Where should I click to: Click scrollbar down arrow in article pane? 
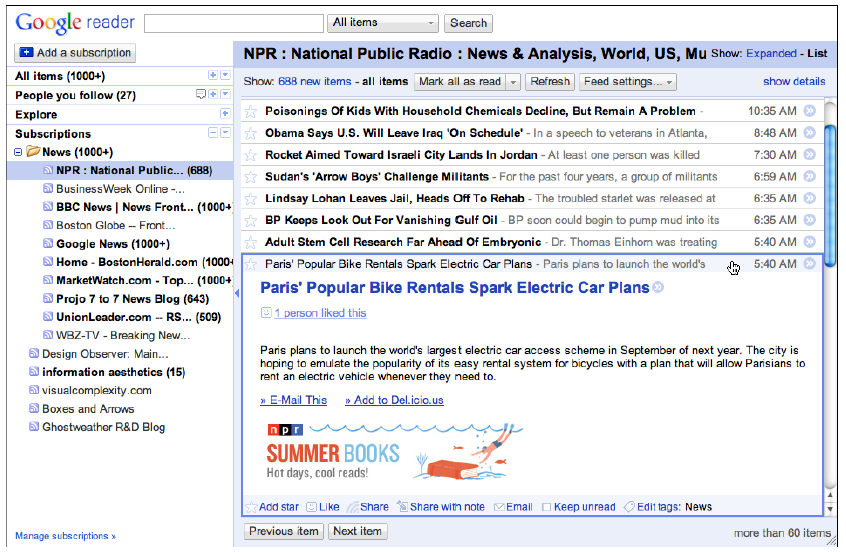(830, 509)
